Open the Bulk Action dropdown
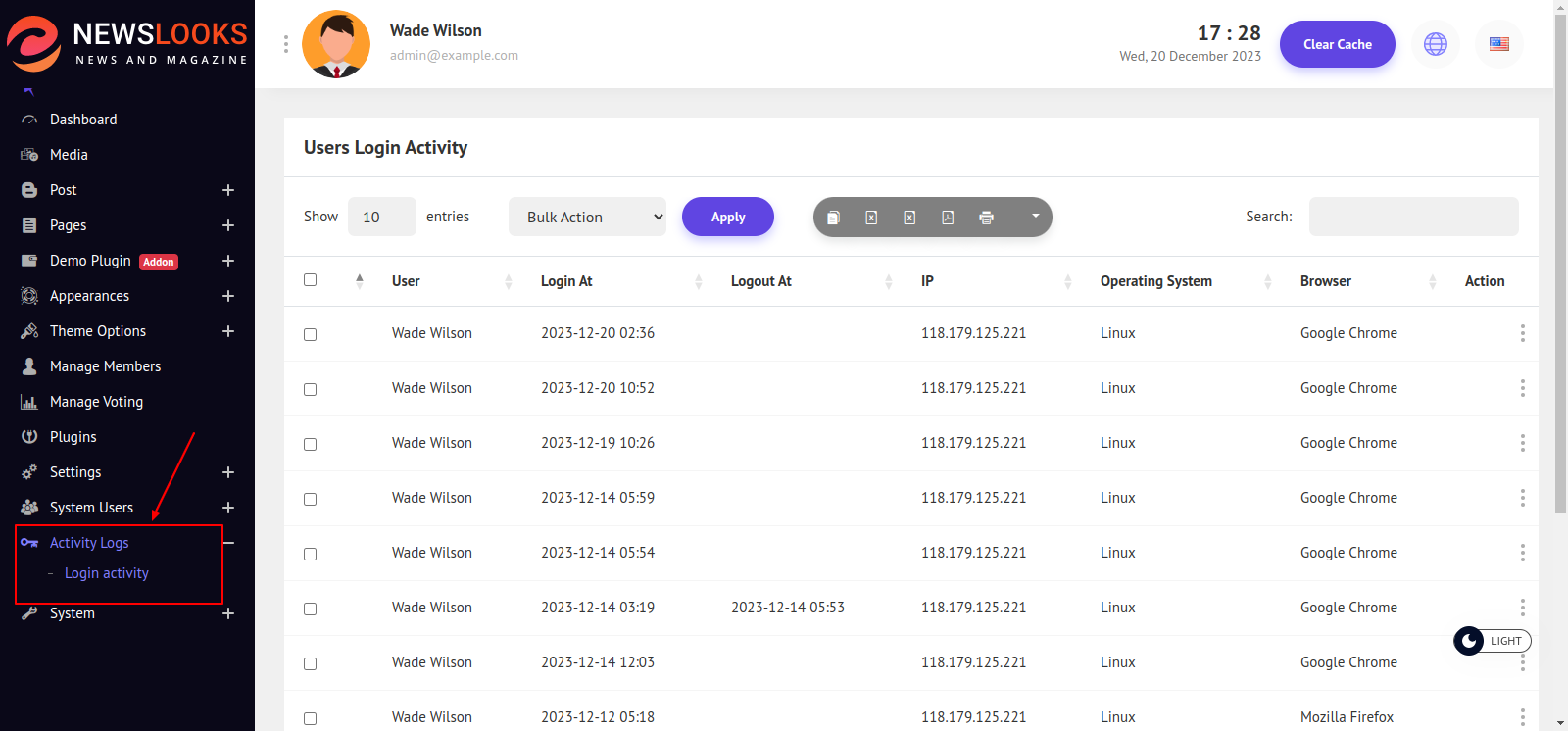Screen dimensions: 1568x731 point(587,217)
